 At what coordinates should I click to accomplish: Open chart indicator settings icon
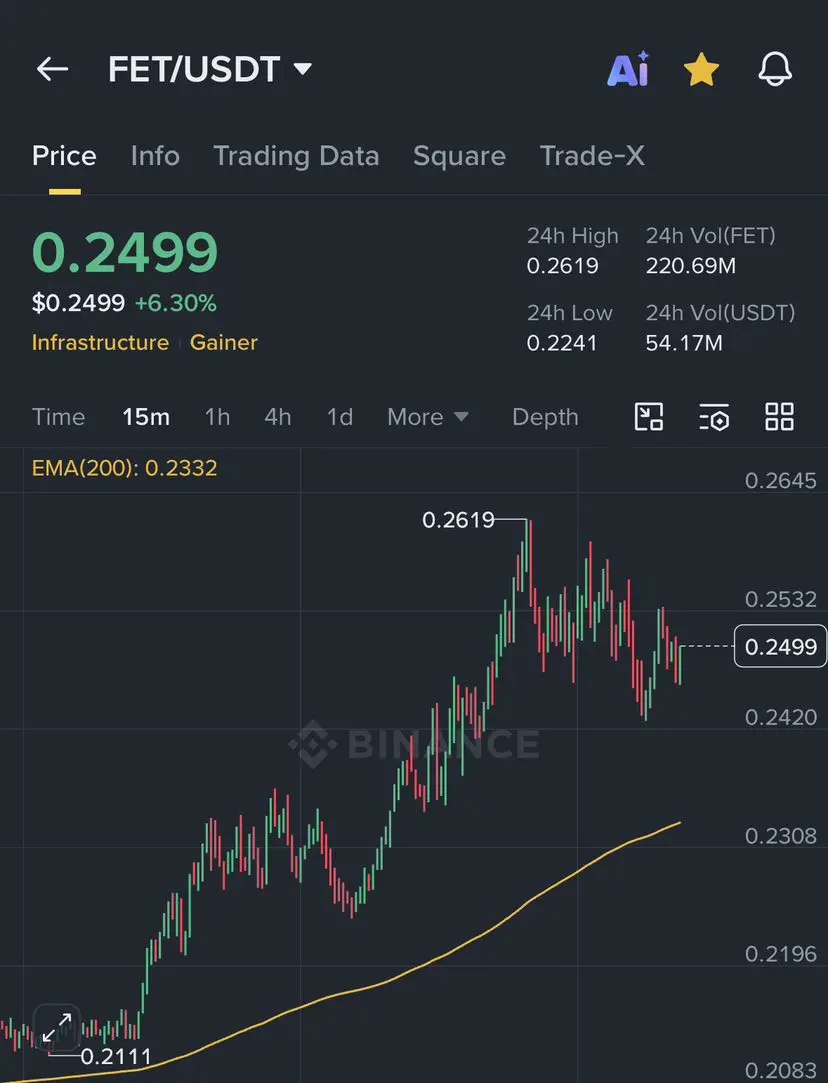(714, 417)
